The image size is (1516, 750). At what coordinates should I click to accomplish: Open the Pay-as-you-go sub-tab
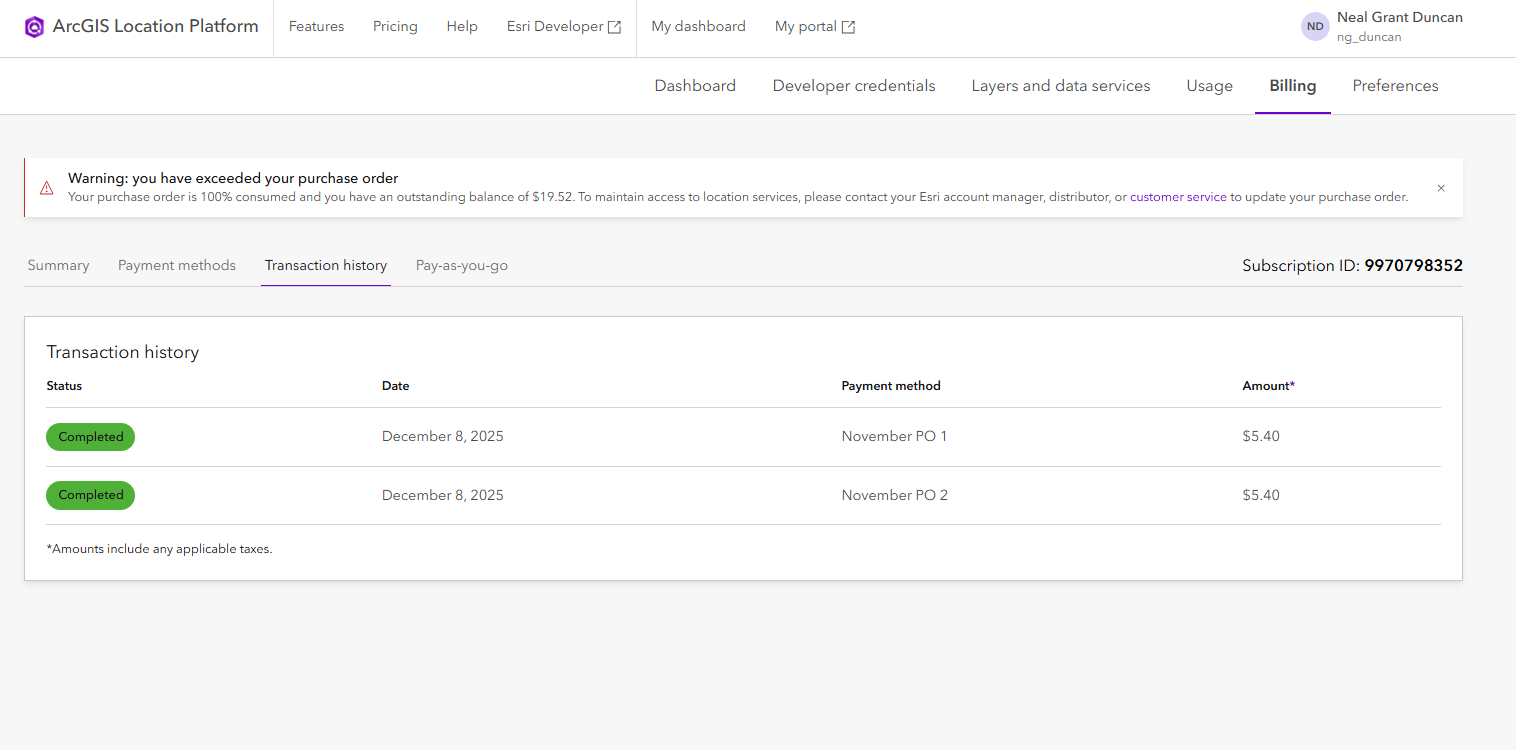462,266
